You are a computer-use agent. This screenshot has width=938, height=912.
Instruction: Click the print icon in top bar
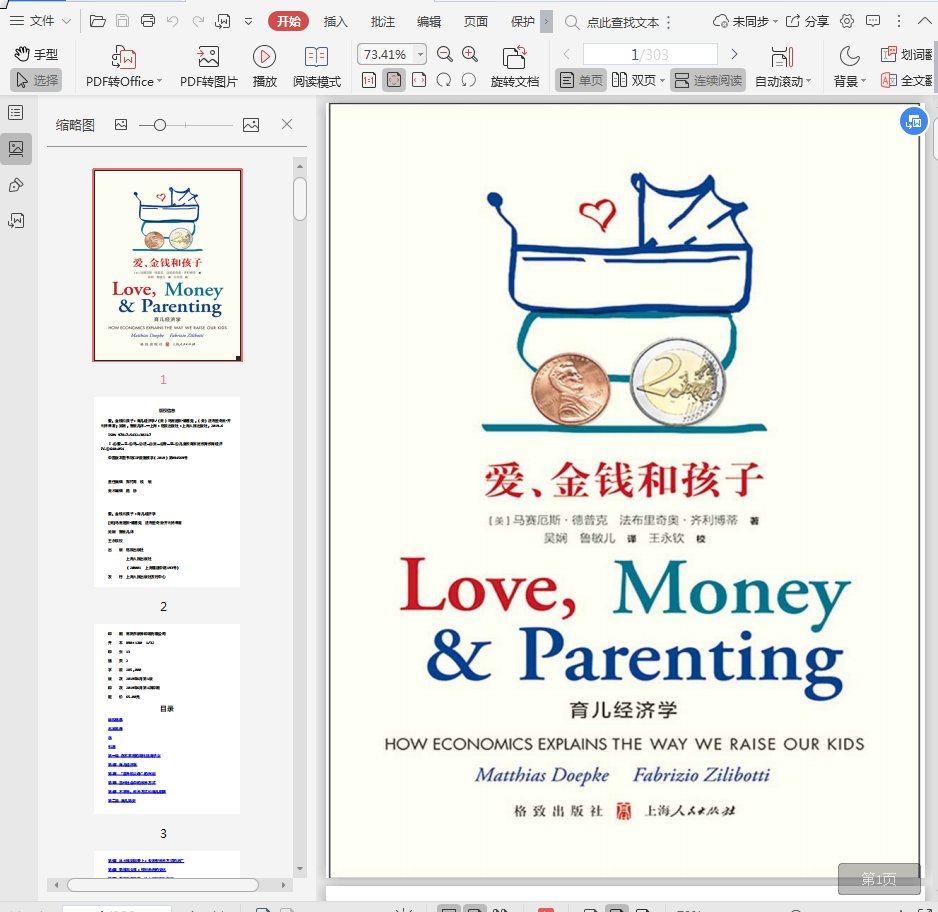(x=148, y=21)
